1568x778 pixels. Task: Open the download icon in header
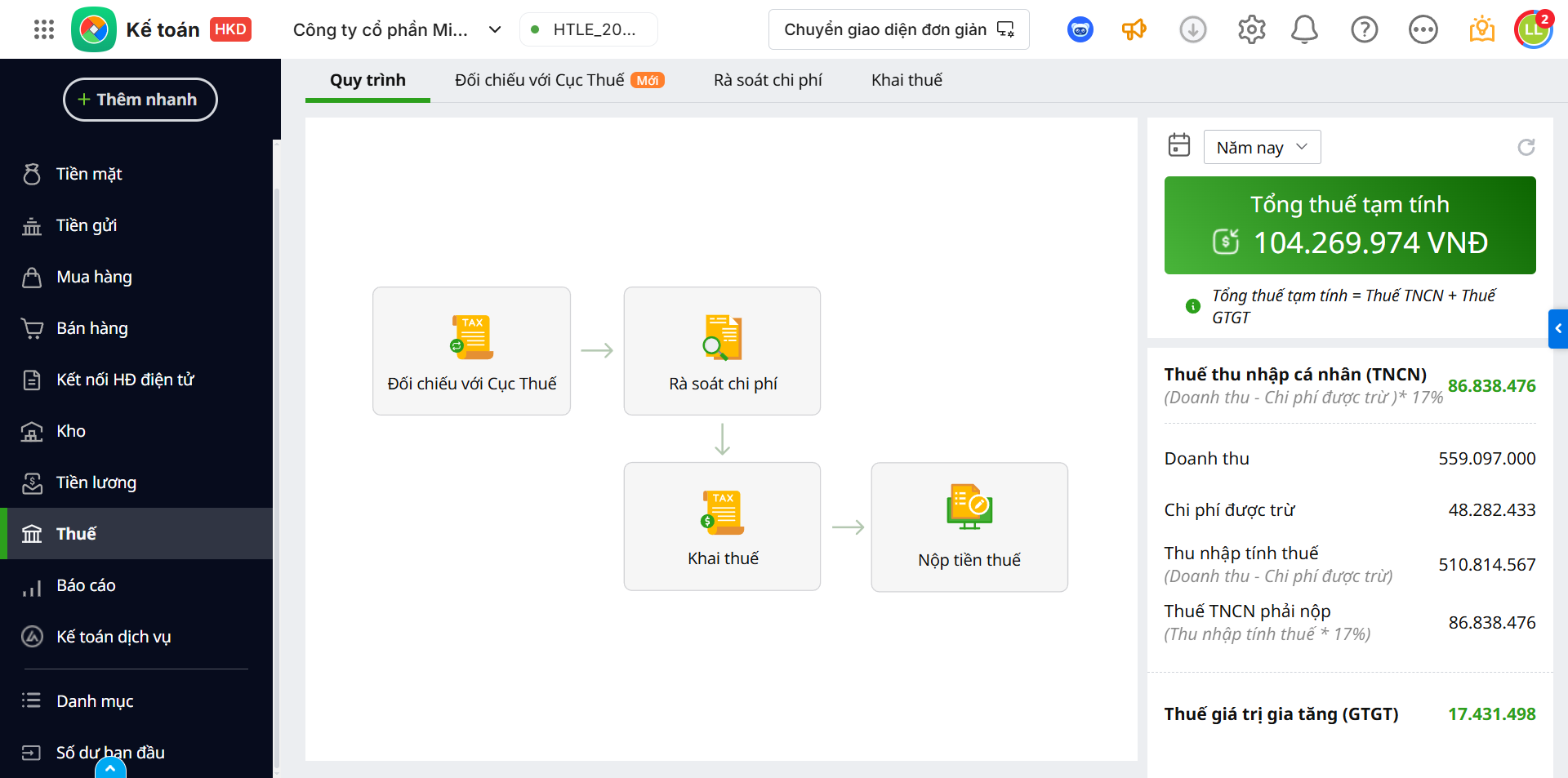click(1192, 30)
